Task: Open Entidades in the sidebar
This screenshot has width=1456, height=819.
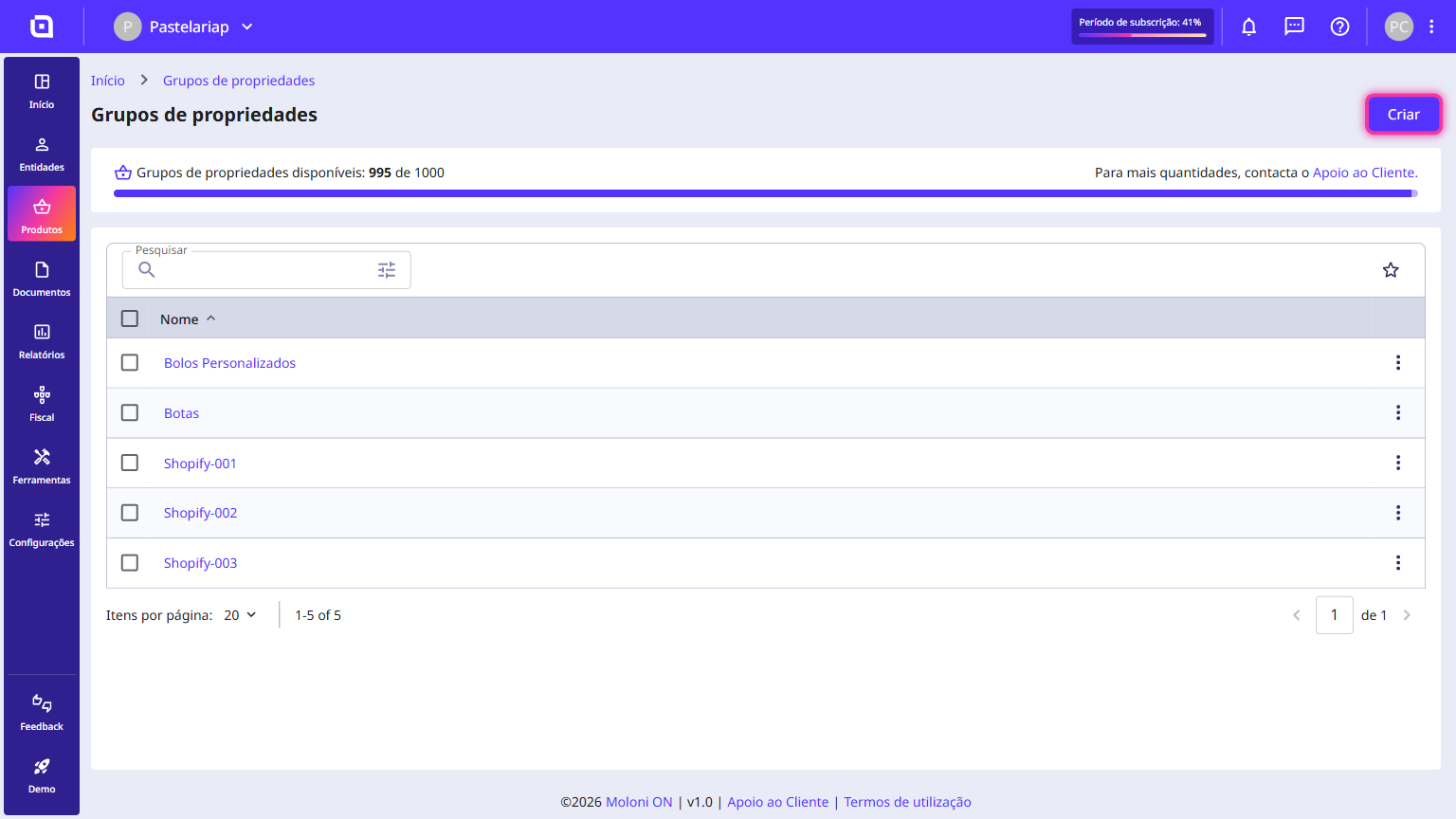Action: click(42, 155)
